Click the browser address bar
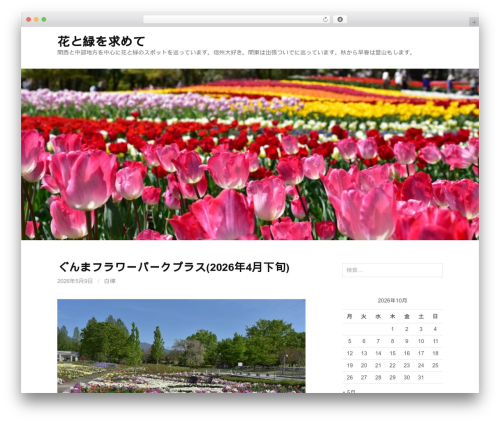The image size is (500, 423). 236,19
